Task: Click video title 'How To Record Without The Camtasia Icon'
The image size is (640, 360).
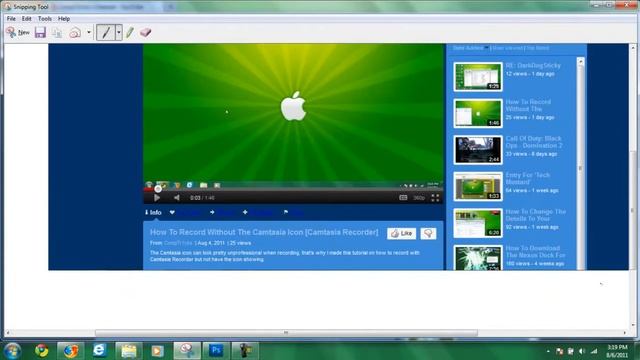Action: (264, 232)
